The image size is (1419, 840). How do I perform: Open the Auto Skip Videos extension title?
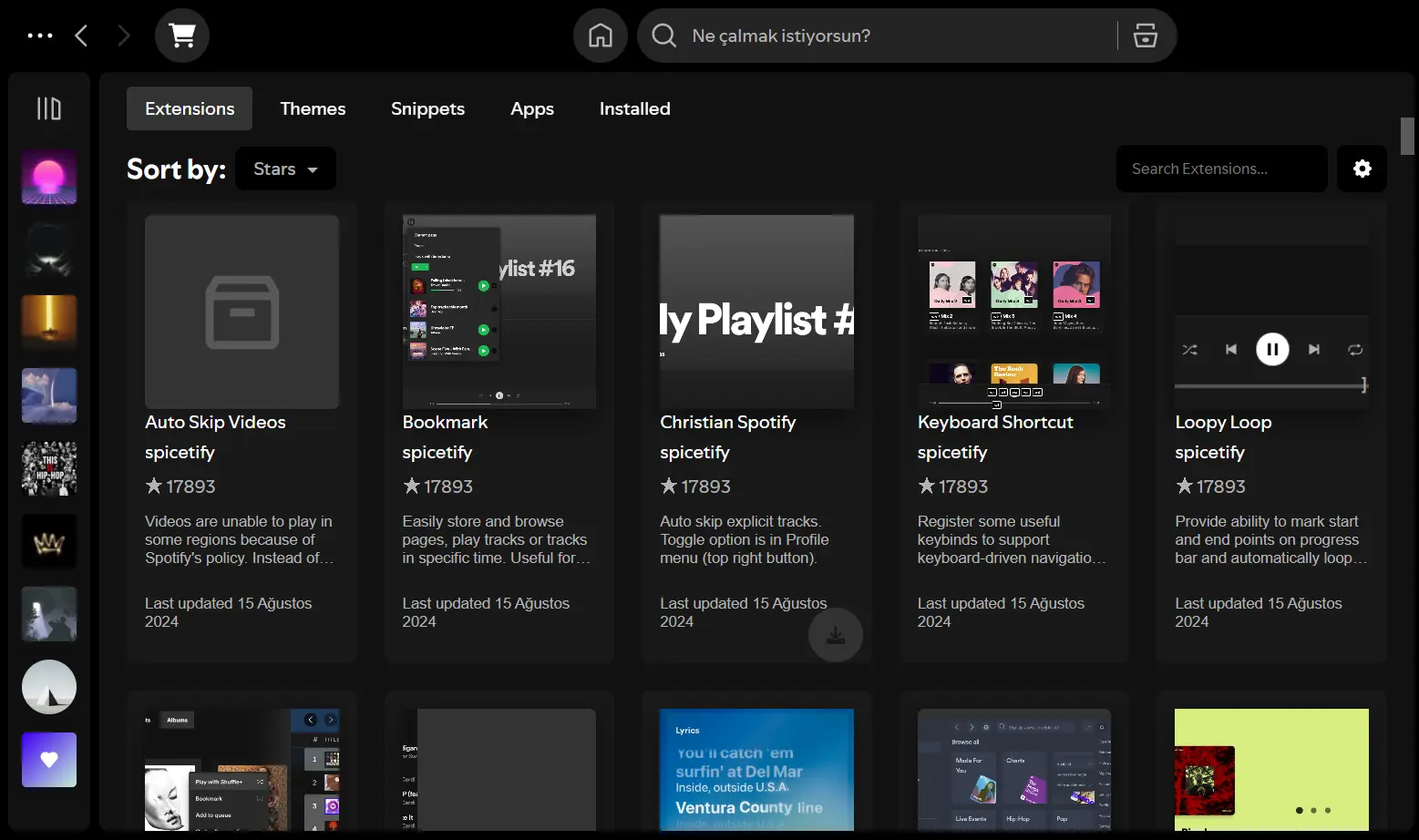pyautogui.click(x=215, y=422)
